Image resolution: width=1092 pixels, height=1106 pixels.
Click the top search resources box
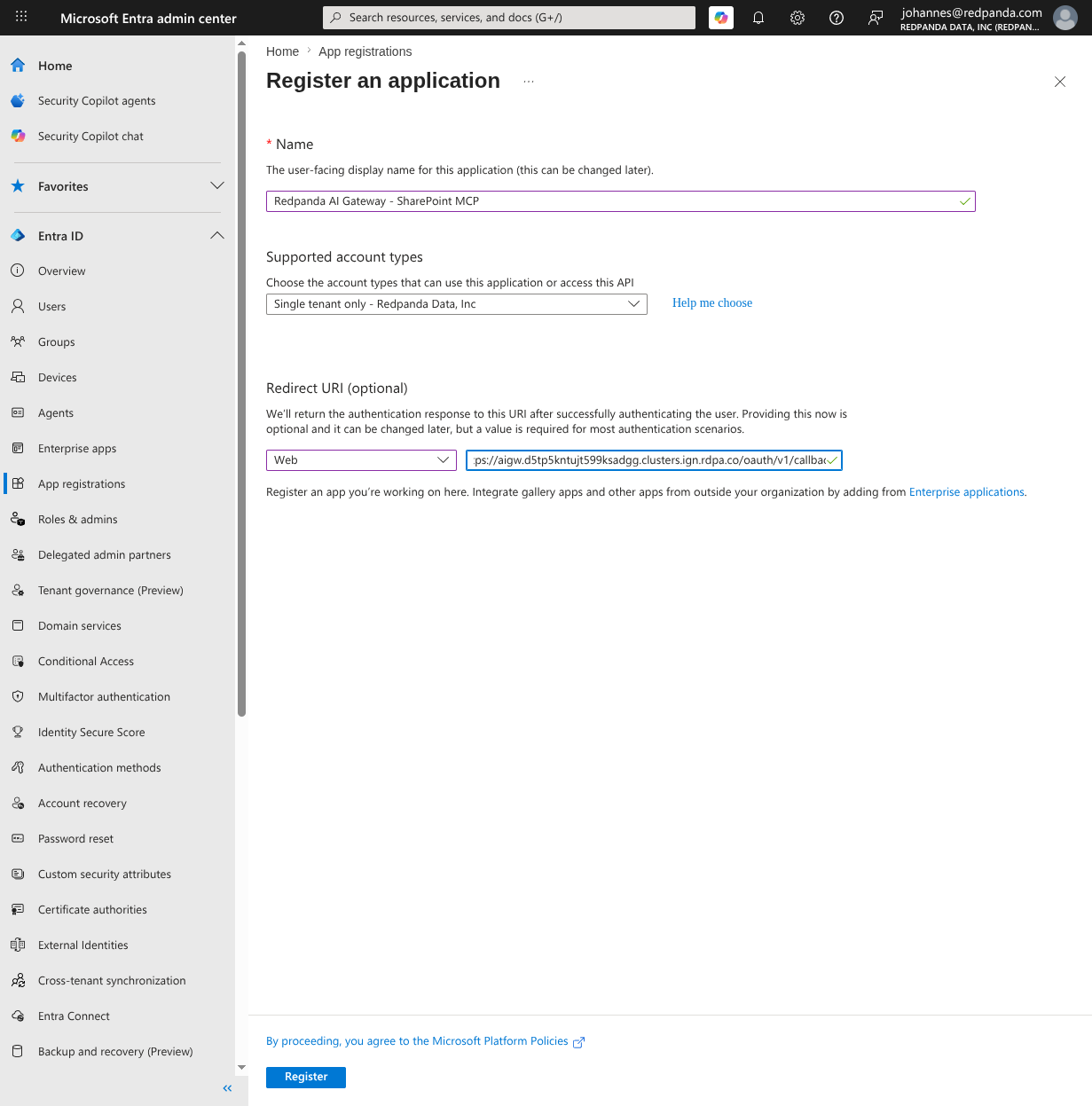click(509, 18)
